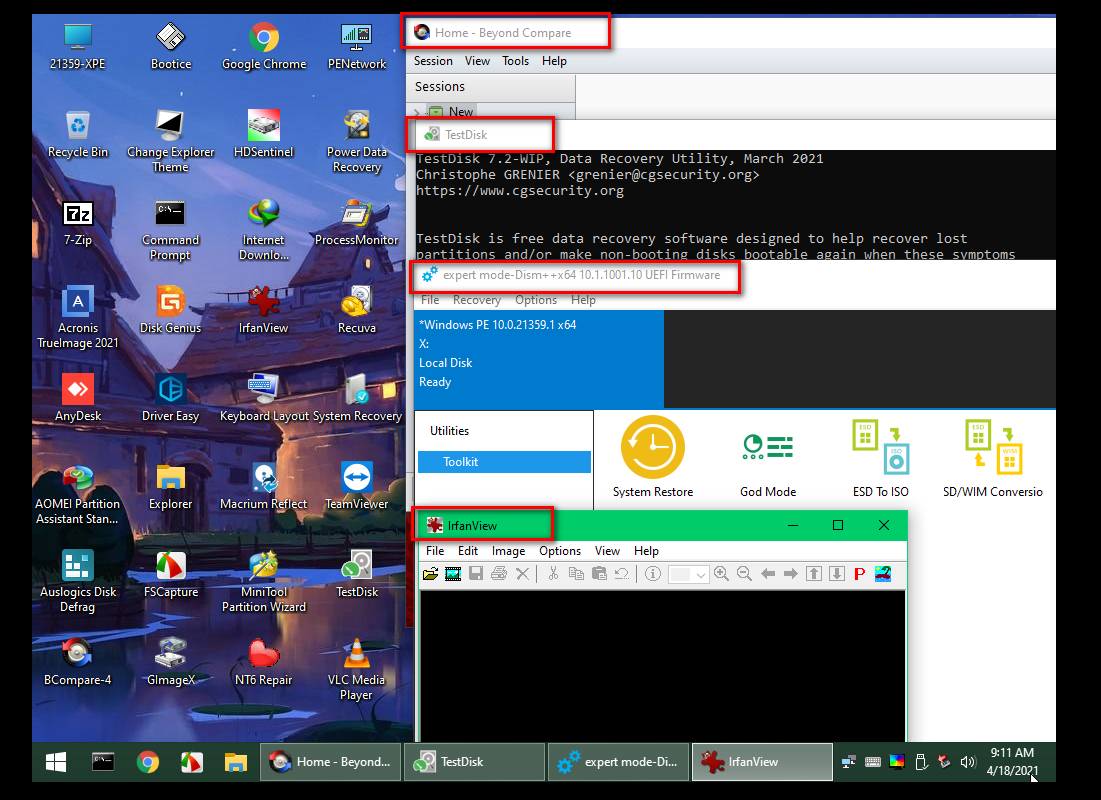Open the Options menu in IrfanView
This screenshot has height=800, width=1101.
click(x=560, y=551)
